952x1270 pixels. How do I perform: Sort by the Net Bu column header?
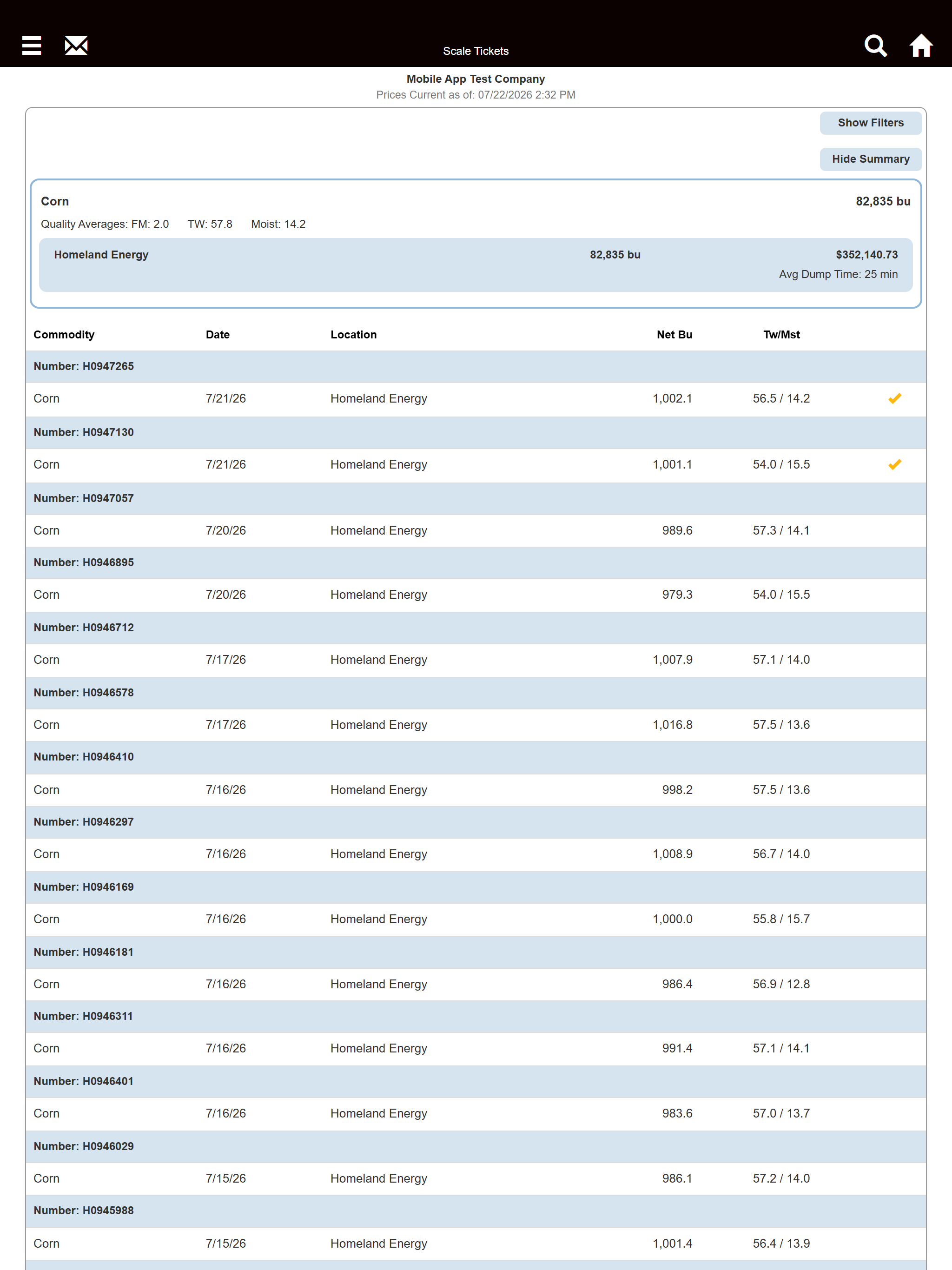point(674,335)
